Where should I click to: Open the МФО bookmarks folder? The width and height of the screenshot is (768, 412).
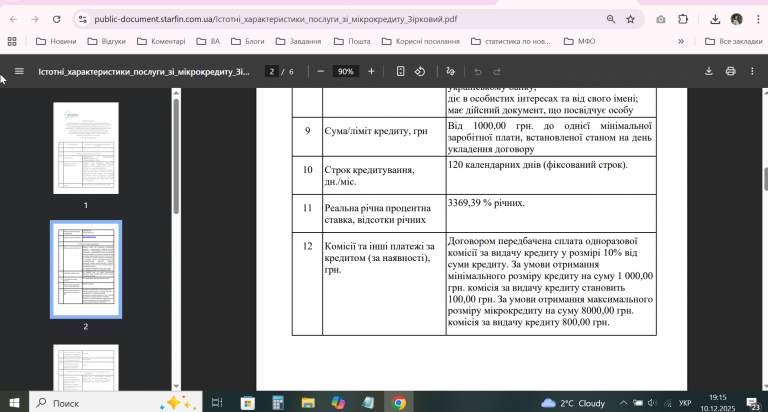[x=579, y=41]
